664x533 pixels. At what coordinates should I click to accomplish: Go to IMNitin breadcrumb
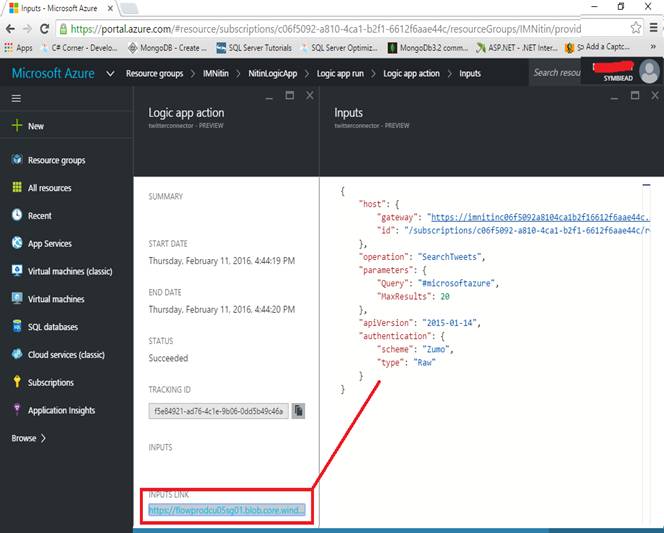tap(216, 74)
